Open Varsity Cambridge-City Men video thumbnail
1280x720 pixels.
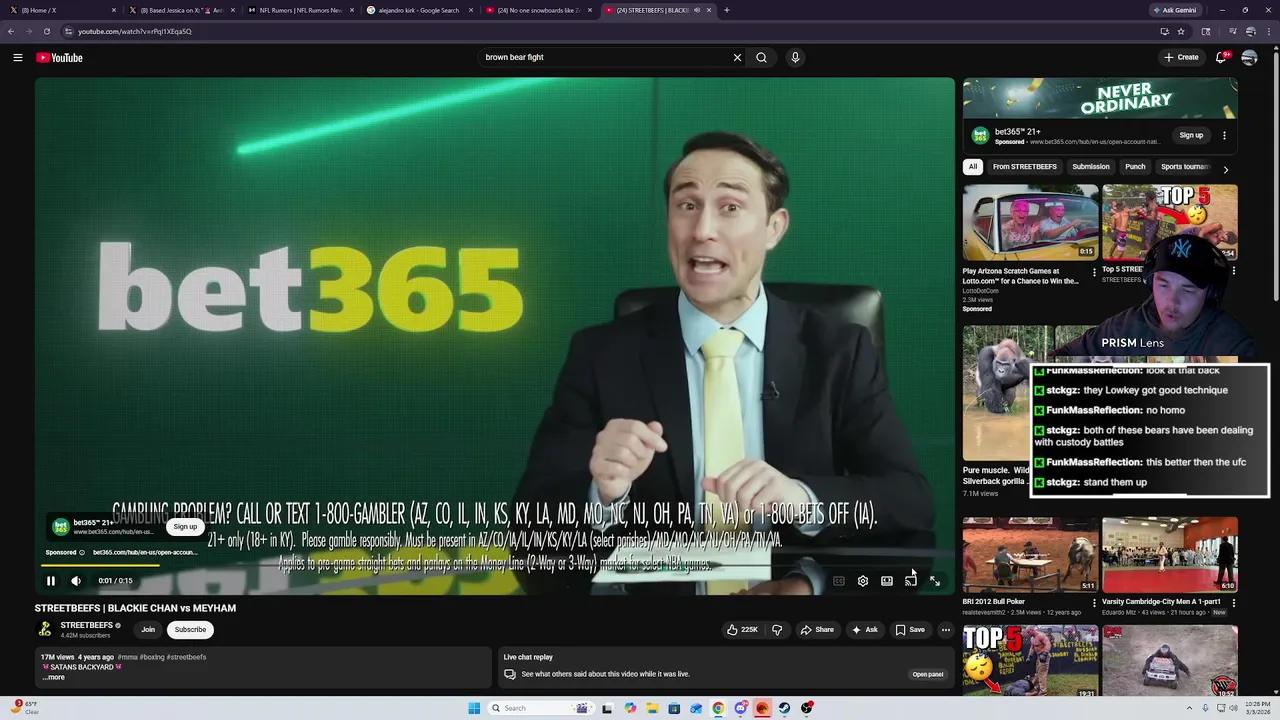(x=1170, y=555)
